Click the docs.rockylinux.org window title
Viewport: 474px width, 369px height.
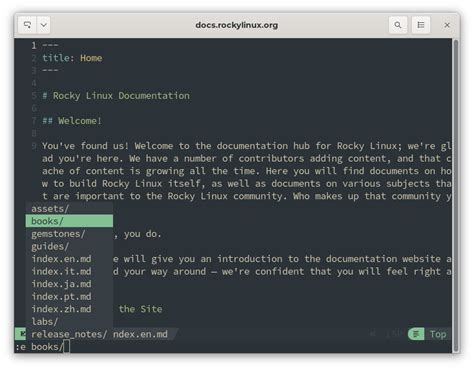[237, 25]
